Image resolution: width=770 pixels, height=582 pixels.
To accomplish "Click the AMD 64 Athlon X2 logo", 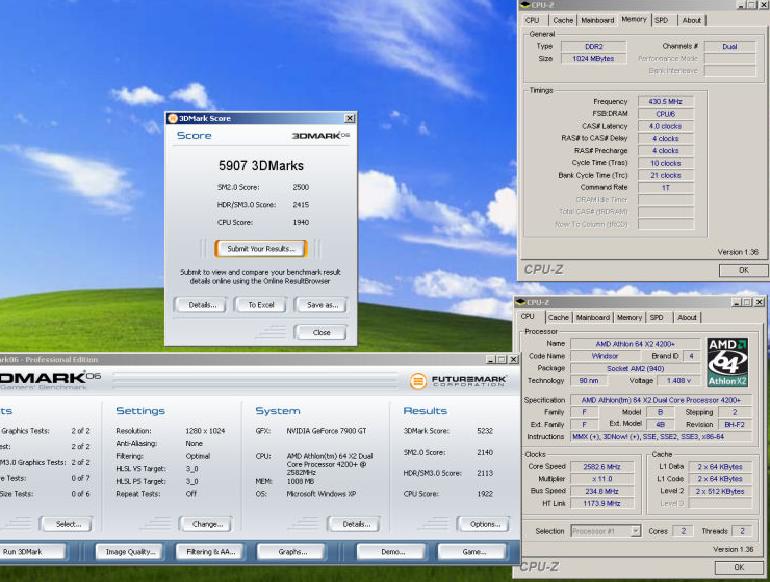I will pyautogui.click(x=728, y=362).
